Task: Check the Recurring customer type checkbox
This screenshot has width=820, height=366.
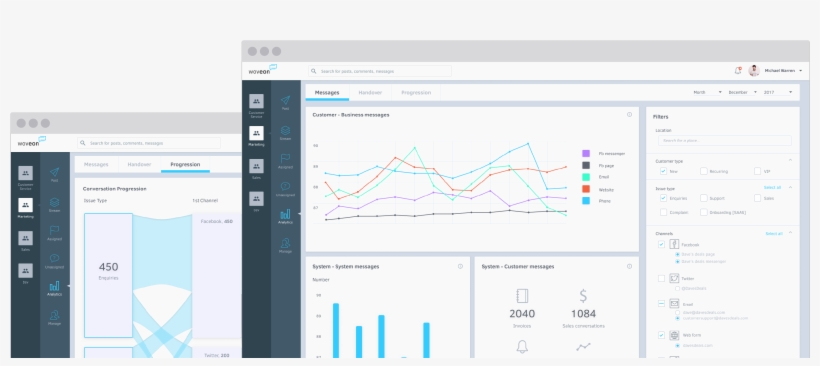Action: pyautogui.click(x=703, y=171)
